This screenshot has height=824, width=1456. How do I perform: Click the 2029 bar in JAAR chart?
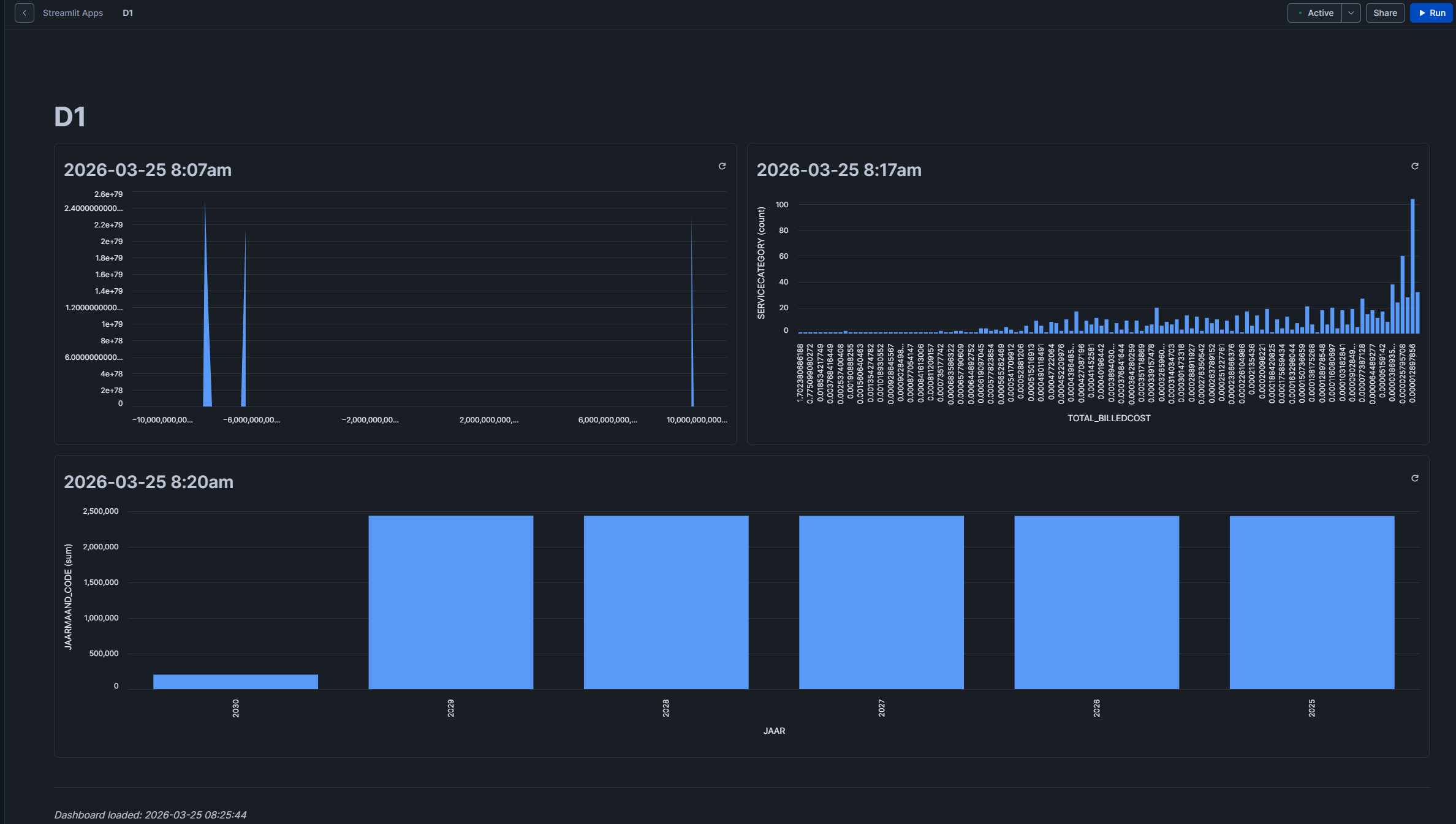click(450, 602)
